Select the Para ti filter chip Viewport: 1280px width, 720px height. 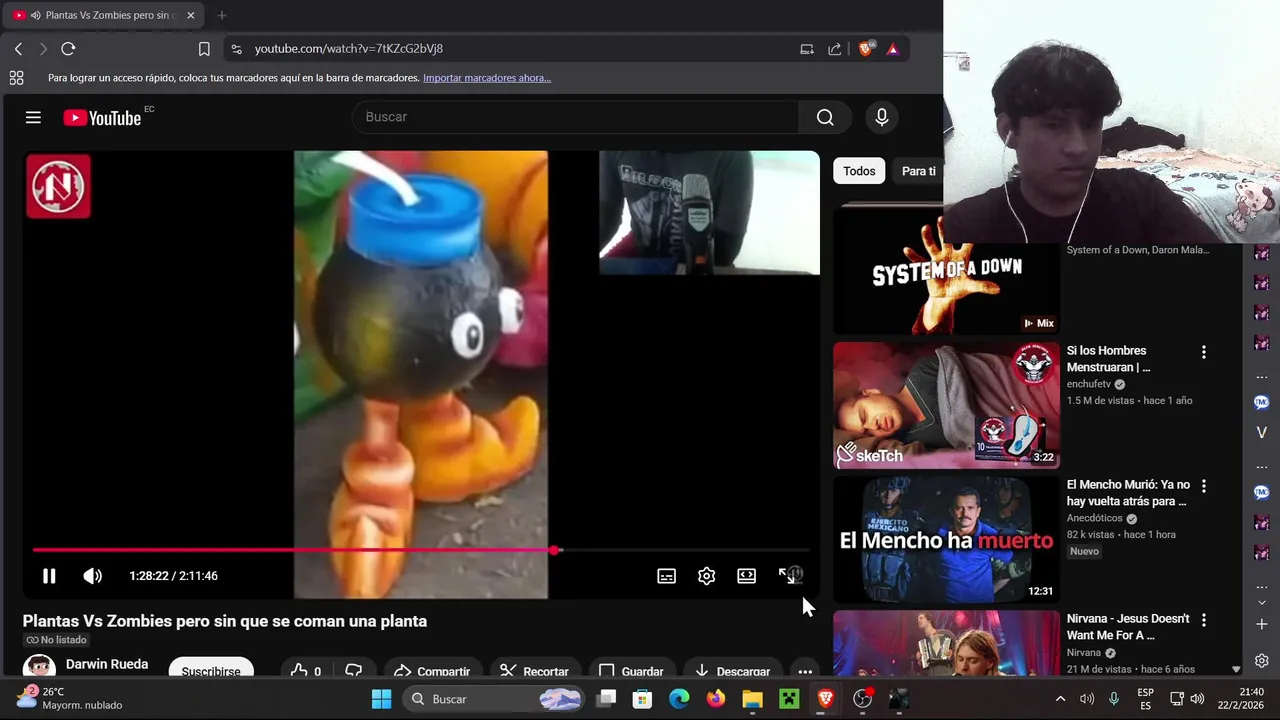[919, 171]
